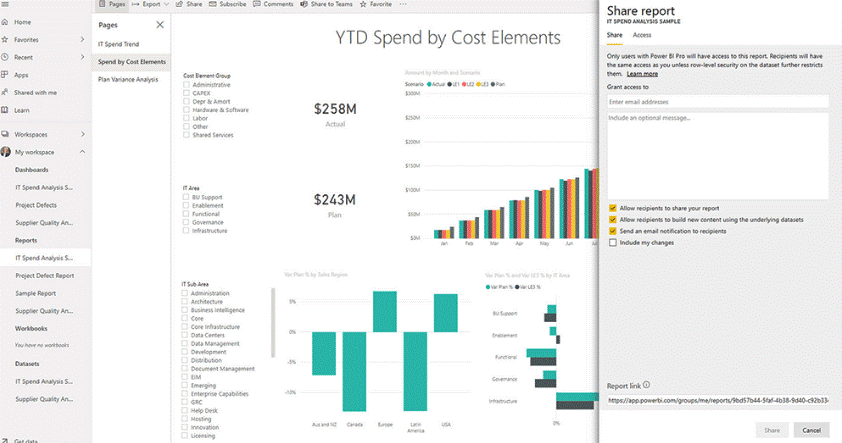Click the Recent clock icon

[5, 57]
